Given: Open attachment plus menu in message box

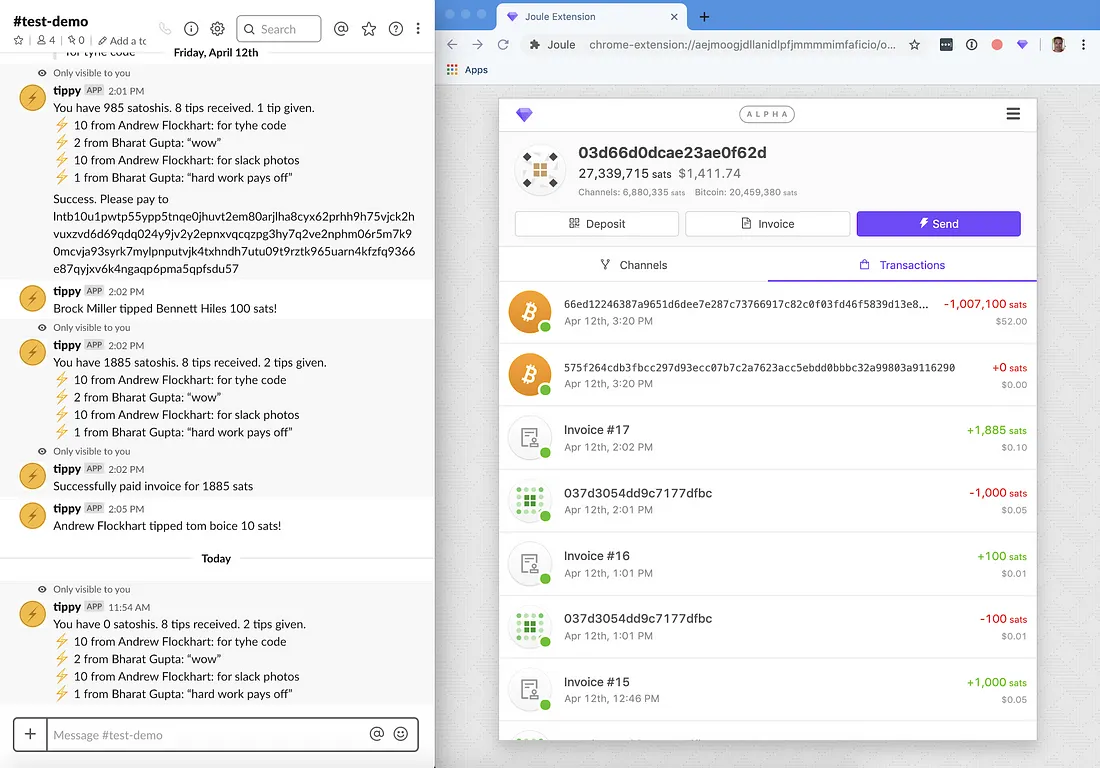Looking at the screenshot, I should (30, 734).
